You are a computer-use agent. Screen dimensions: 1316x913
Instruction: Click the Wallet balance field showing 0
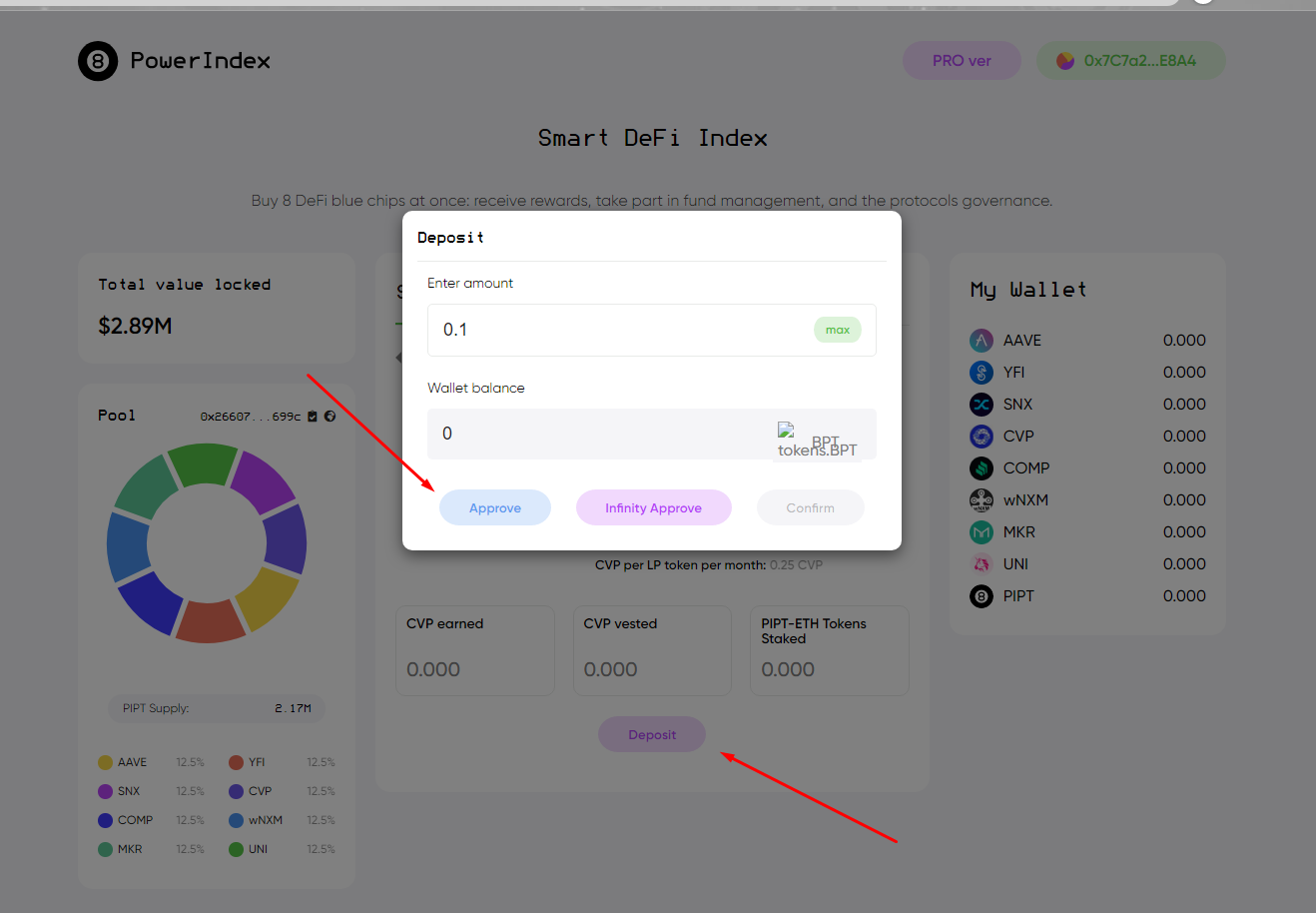[x=652, y=434]
